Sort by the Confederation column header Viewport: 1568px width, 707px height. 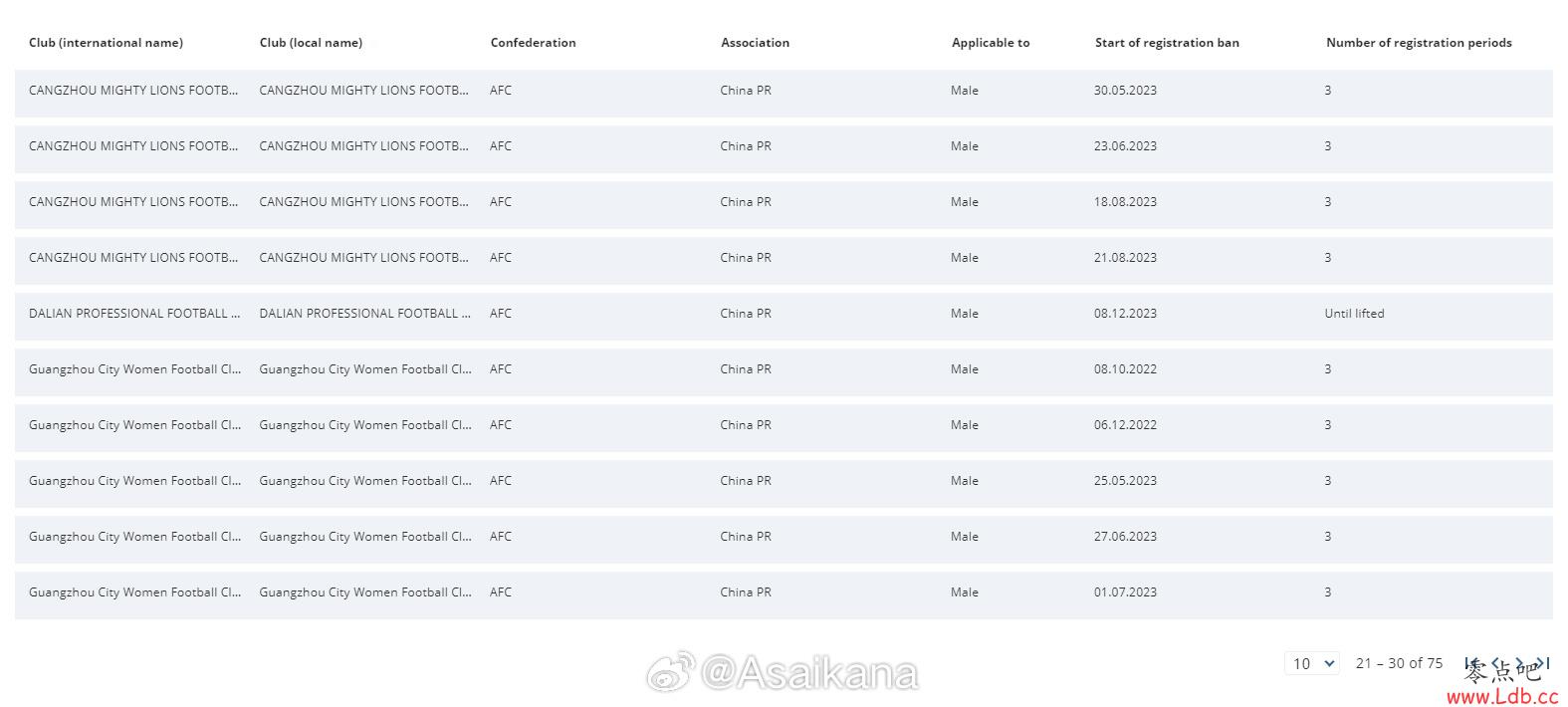533,43
